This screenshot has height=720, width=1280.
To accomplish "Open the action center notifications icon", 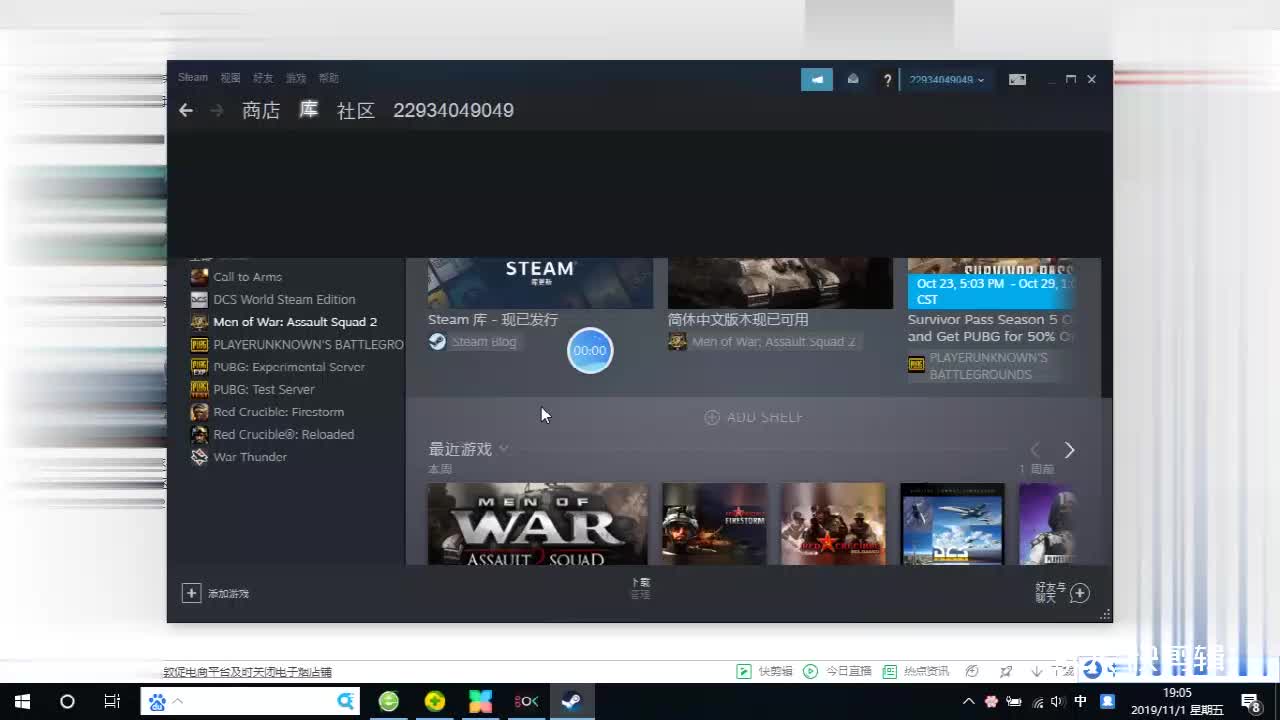I will 1250,702.
